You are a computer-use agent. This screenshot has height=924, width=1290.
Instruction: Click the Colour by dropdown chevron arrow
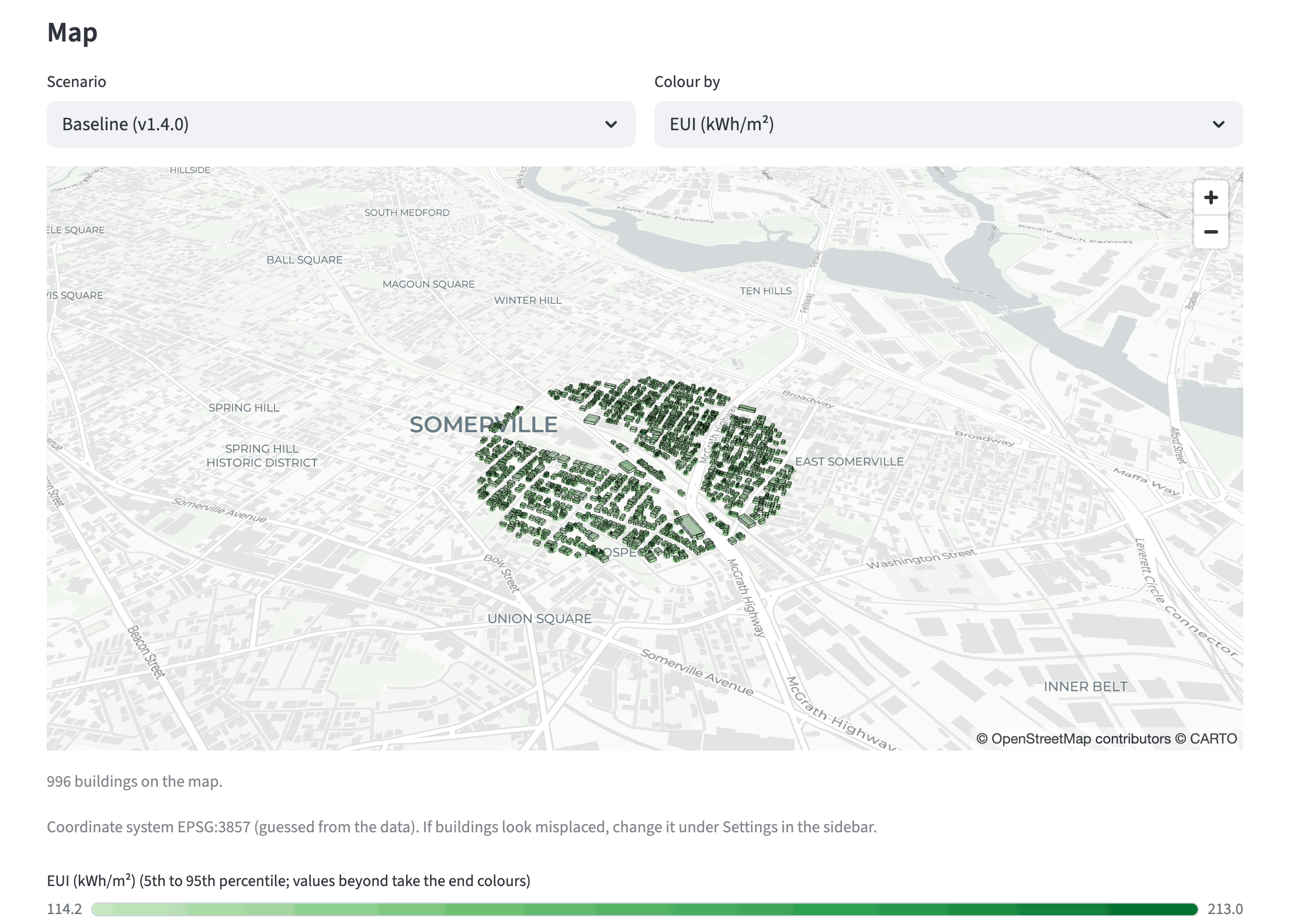(x=1219, y=124)
